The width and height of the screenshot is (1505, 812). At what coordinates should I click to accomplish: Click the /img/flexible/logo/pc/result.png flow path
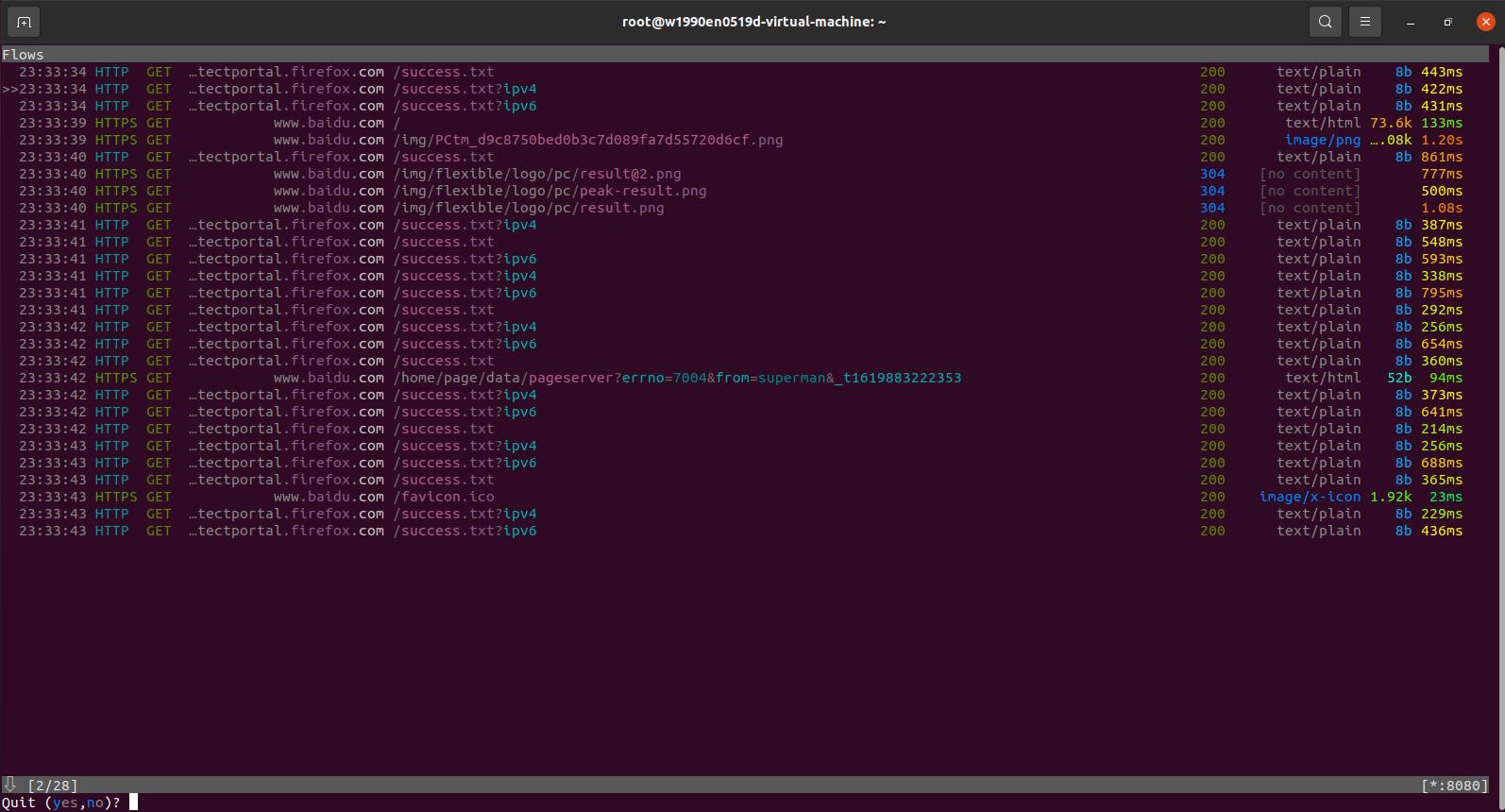point(529,208)
